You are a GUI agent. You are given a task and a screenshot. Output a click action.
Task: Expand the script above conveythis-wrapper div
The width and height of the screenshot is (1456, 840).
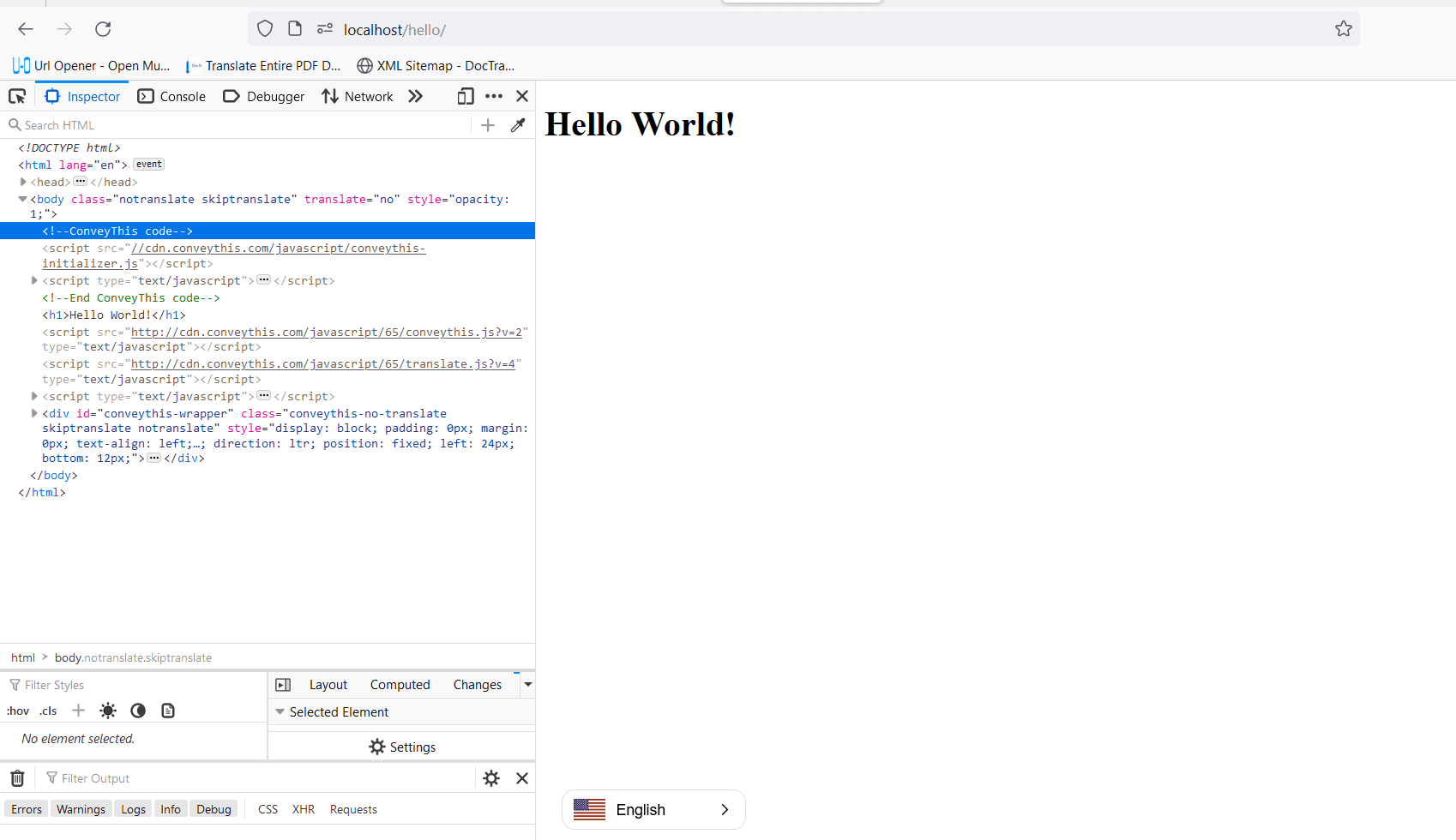tap(34, 396)
